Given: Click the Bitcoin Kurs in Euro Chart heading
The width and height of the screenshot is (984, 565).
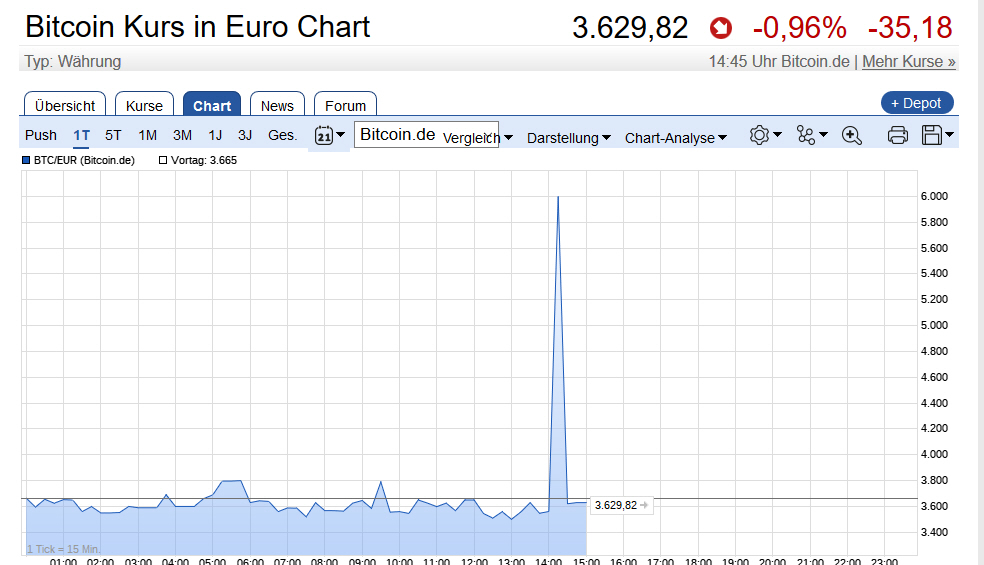Looking at the screenshot, I should coord(198,27).
